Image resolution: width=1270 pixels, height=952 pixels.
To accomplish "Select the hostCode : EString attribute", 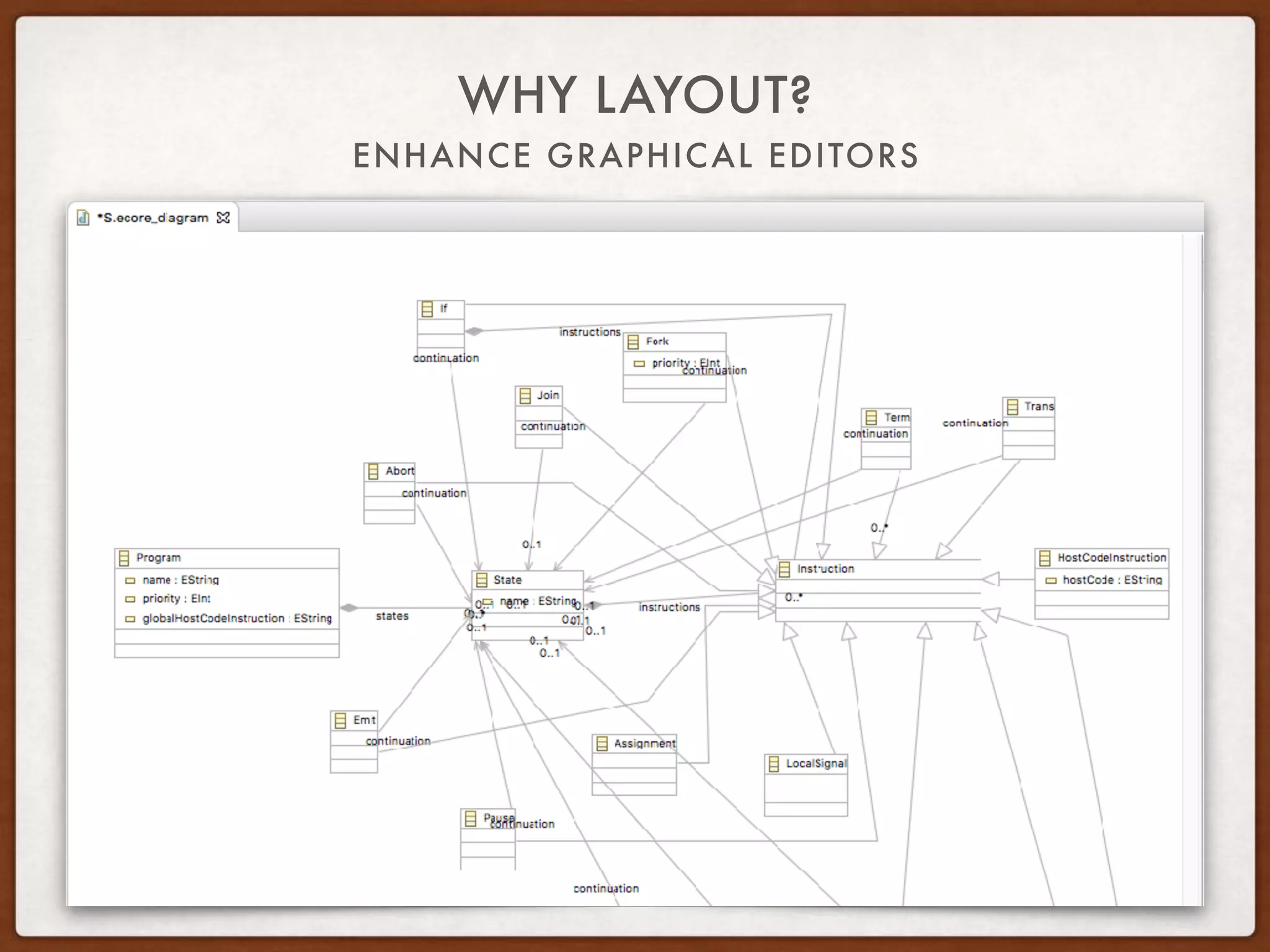I will coord(1111,580).
